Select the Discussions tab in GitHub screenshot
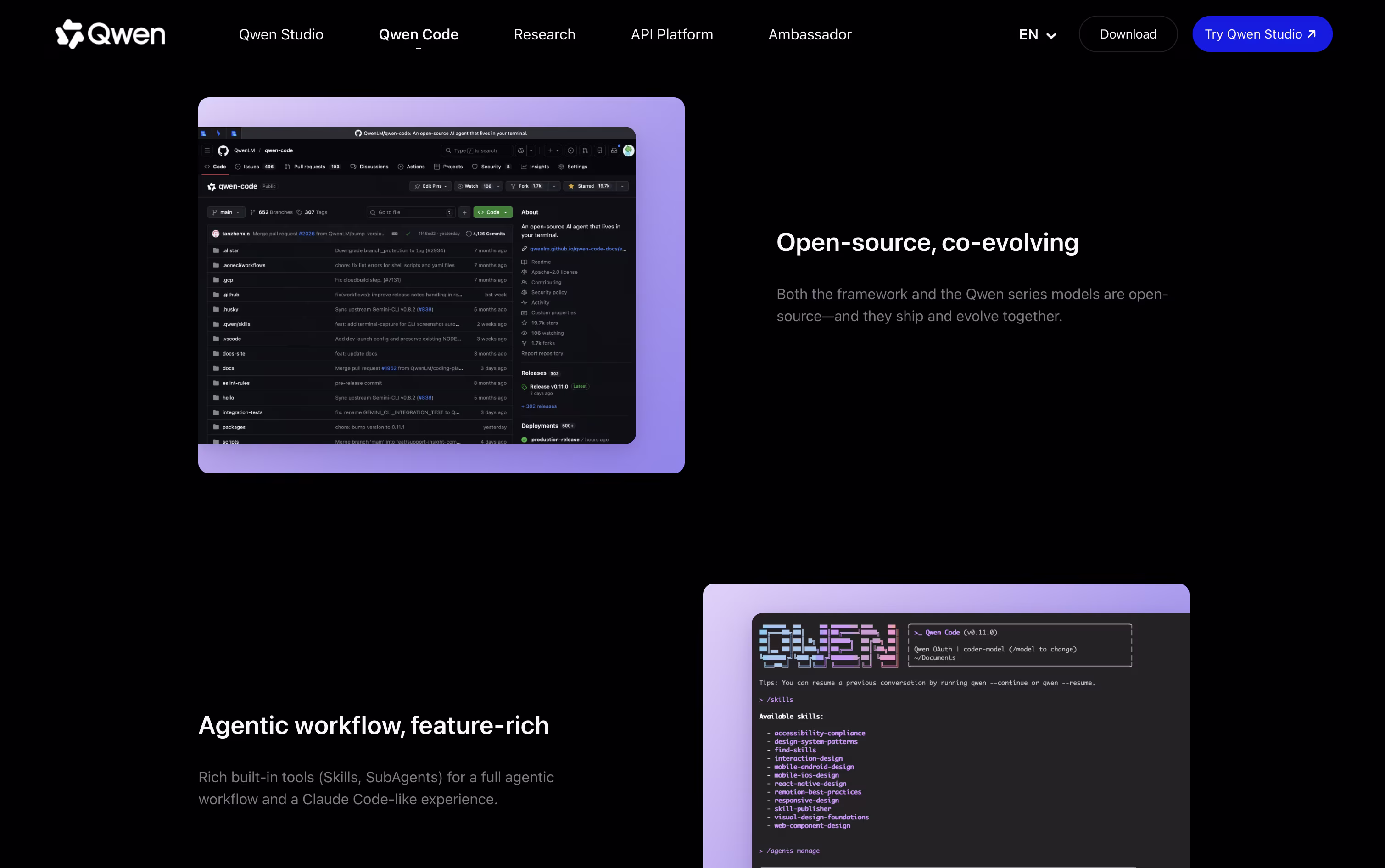The width and height of the screenshot is (1385, 868). coord(369,167)
